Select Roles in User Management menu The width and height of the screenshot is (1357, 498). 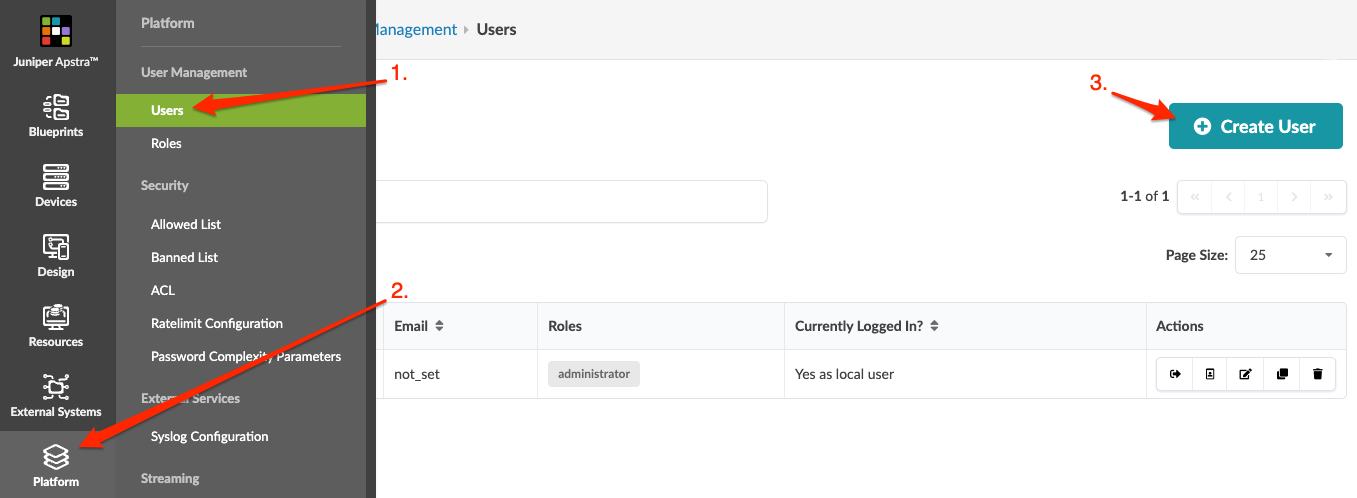pos(166,143)
